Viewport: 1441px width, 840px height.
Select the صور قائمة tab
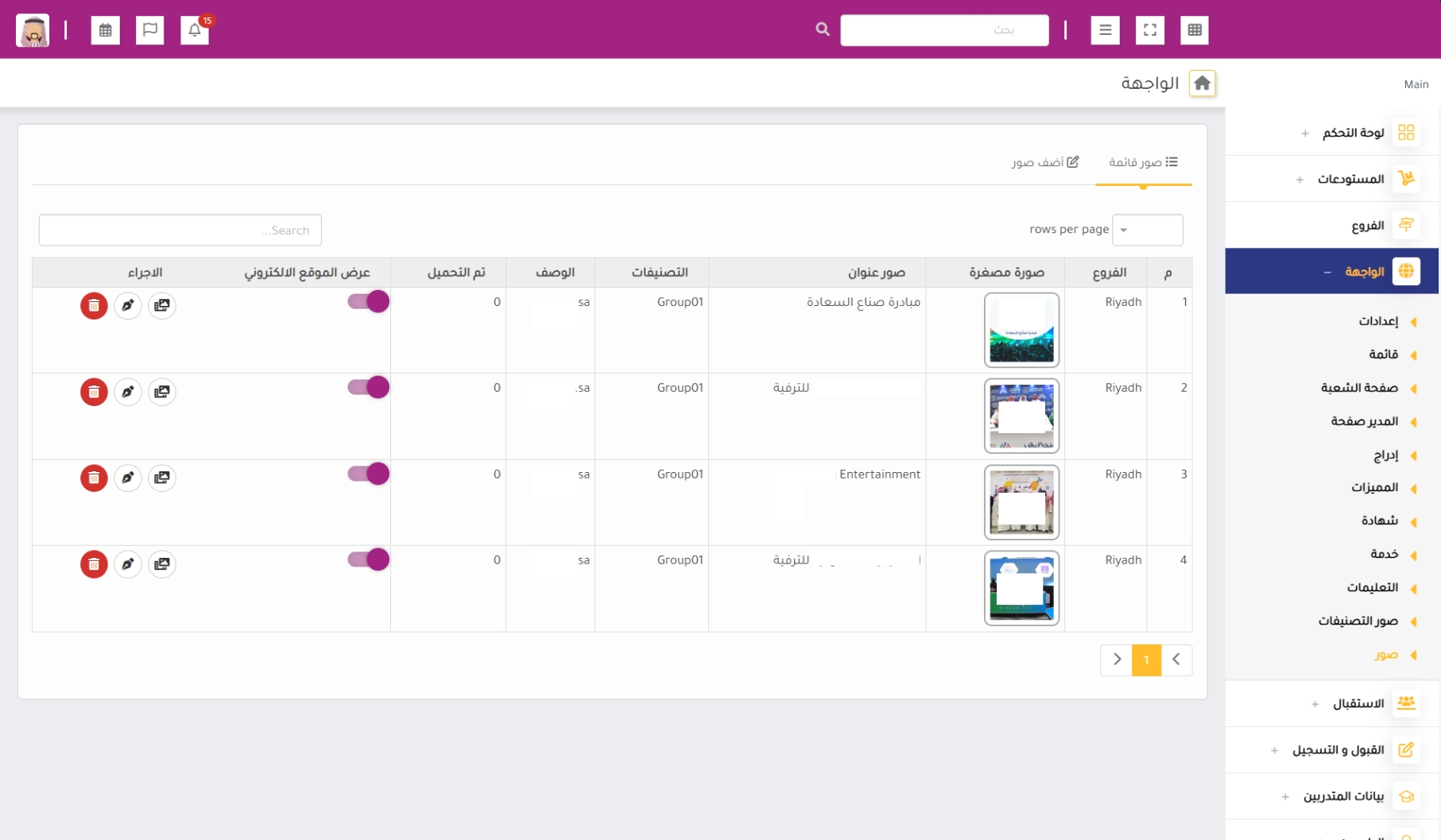point(1143,162)
